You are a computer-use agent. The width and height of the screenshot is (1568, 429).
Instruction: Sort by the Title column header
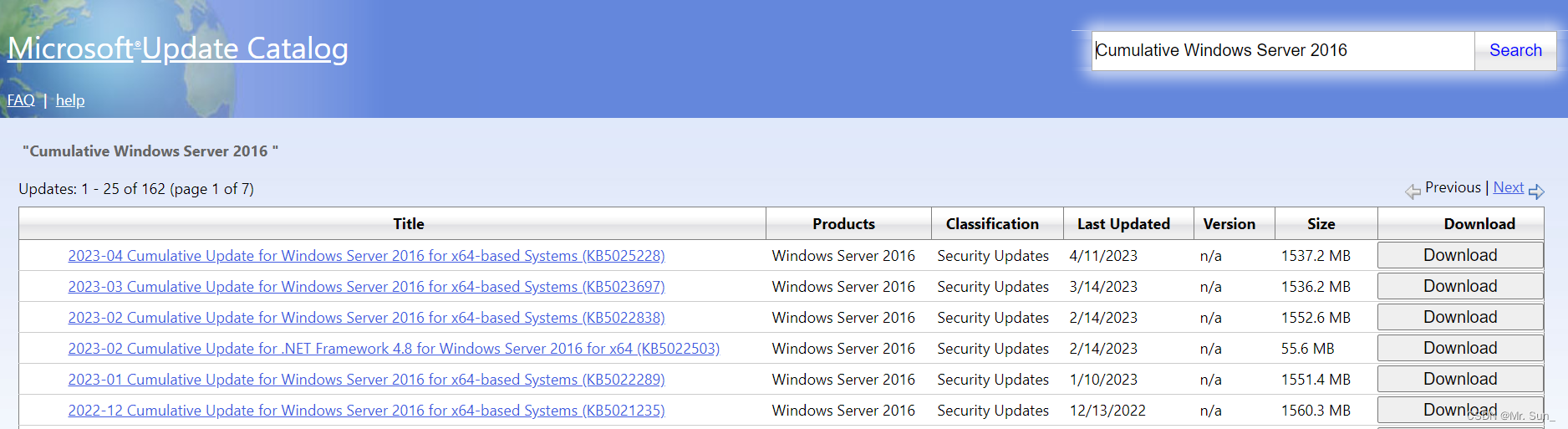coord(409,224)
